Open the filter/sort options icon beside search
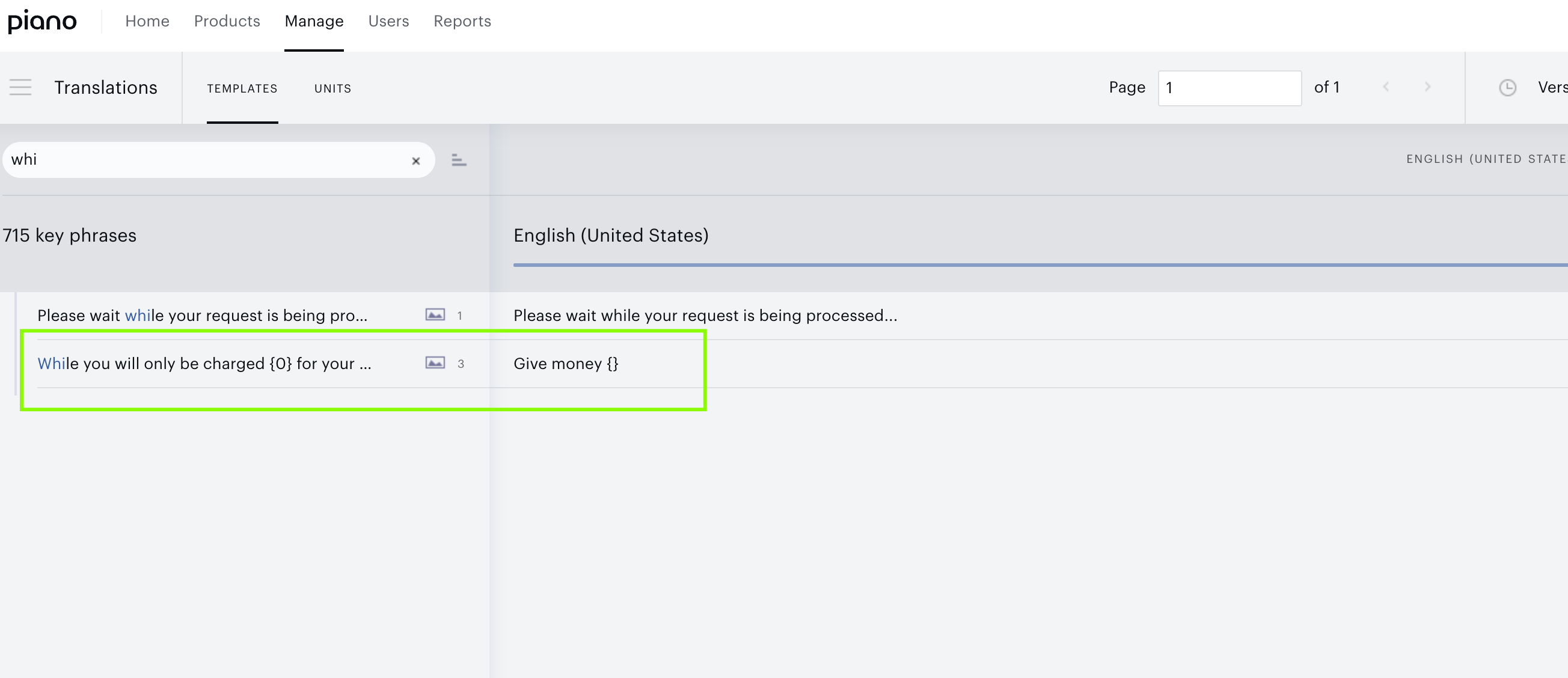The image size is (1568, 678). click(459, 160)
